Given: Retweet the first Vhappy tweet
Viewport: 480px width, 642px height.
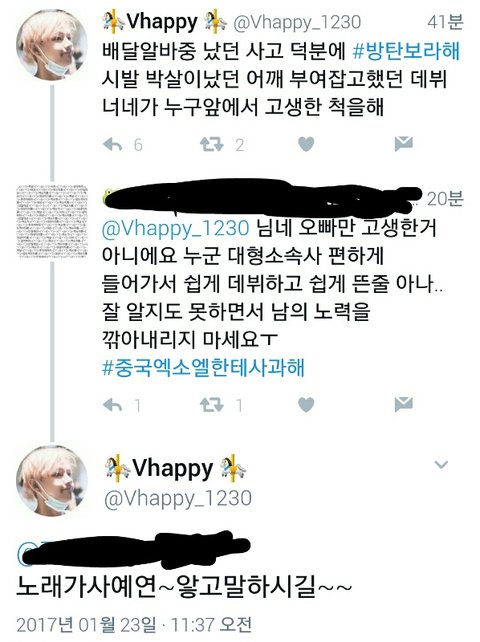Looking at the screenshot, I should [x=211, y=145].
